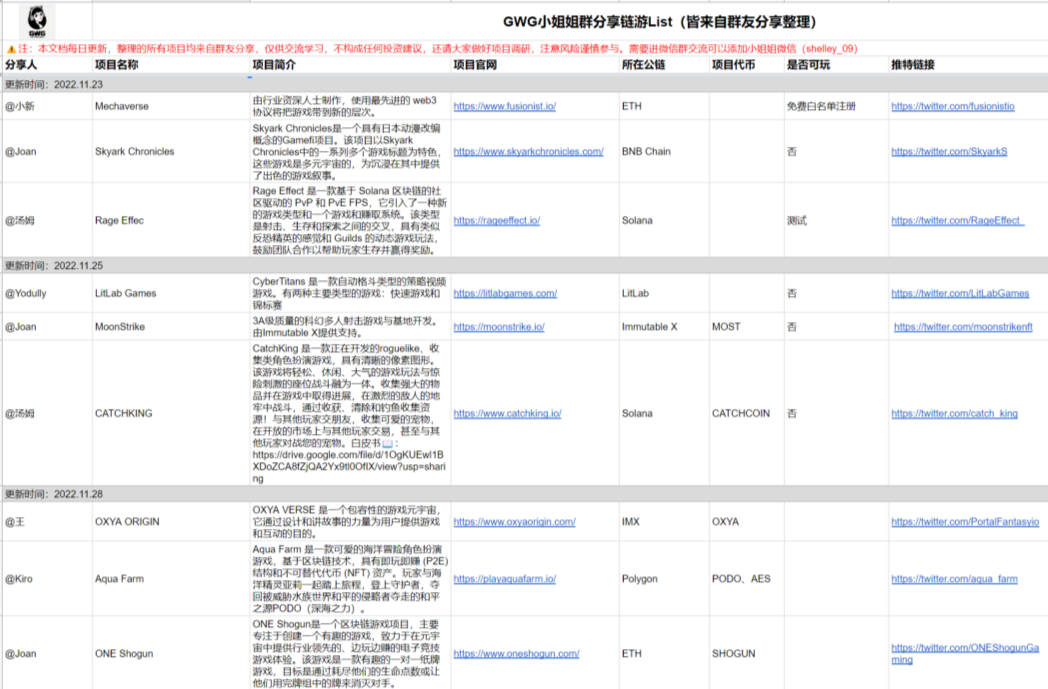Open the litlabgames.com website link
Image resolution: width=1048 pixels, height=689 pixels.
(x=505, y=293)
